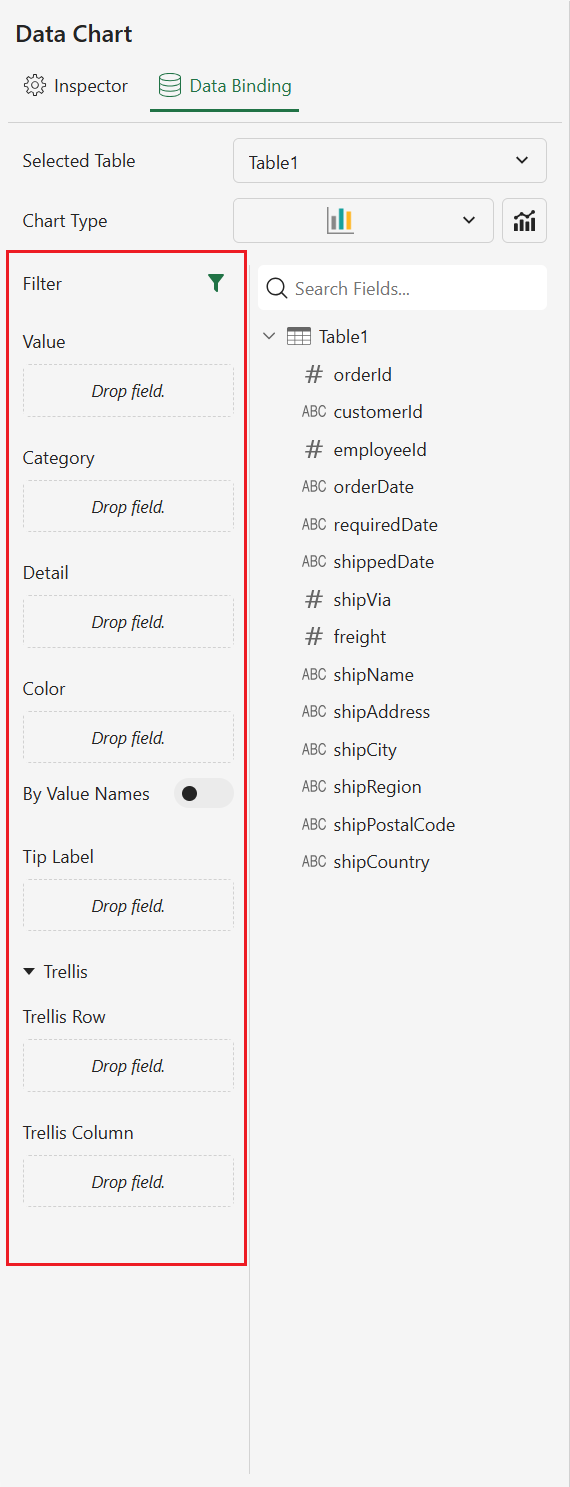Screen dimensions: 570x1487
Task: Click the Data Binding database icon
Action: [x=170, y=86]
